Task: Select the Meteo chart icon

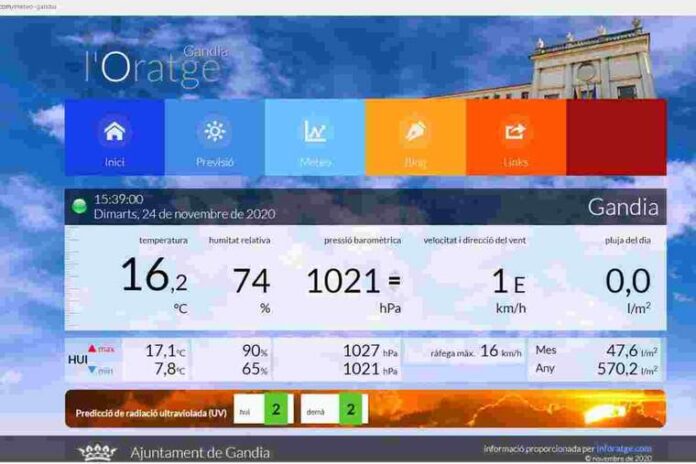Action: tap(315, 131)
